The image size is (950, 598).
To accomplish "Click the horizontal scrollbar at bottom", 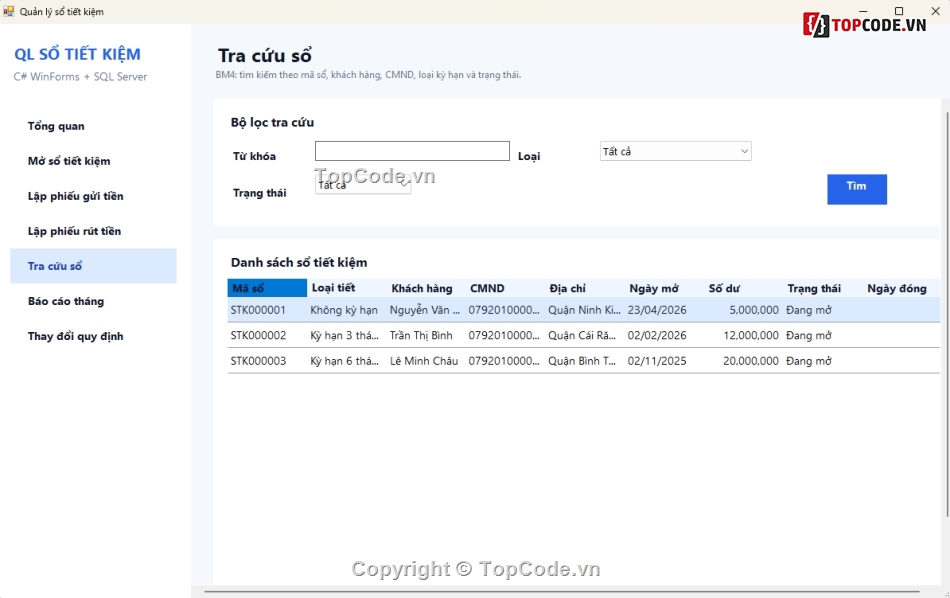I will tap(562, 591).
